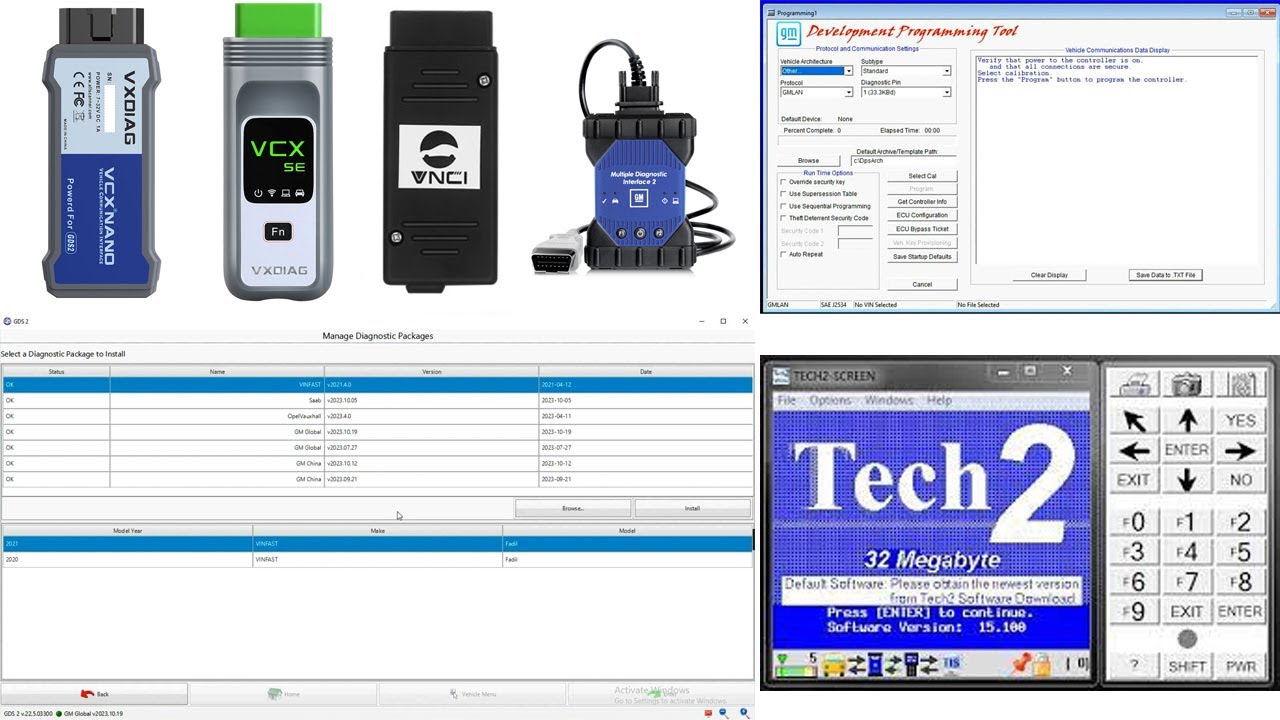Click the zoom in magnifier in the GDS 2 status bar
The height and width of the screenshot is (720, 1280).
(744, 713)
